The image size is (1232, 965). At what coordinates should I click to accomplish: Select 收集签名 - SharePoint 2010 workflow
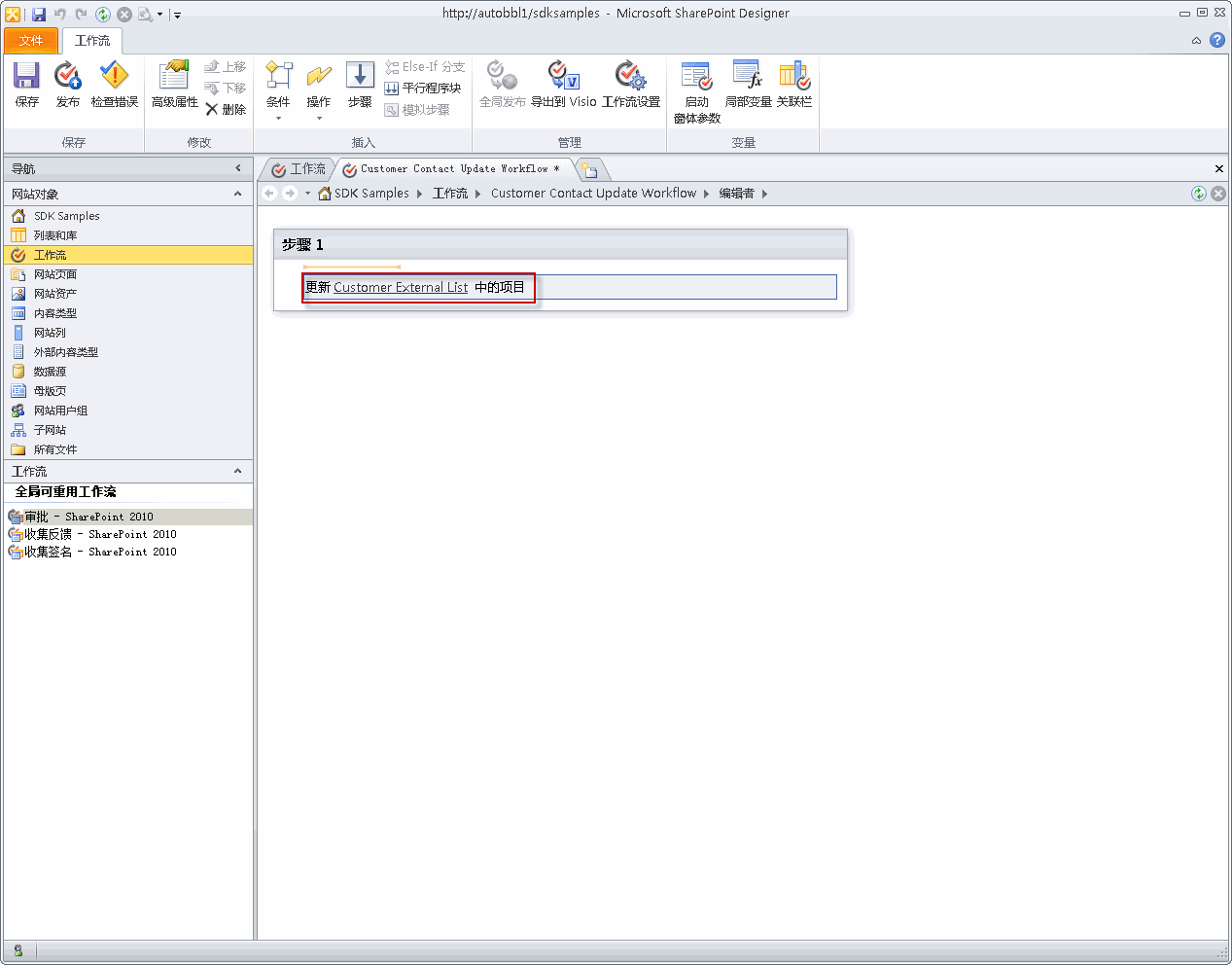(128, 552)
